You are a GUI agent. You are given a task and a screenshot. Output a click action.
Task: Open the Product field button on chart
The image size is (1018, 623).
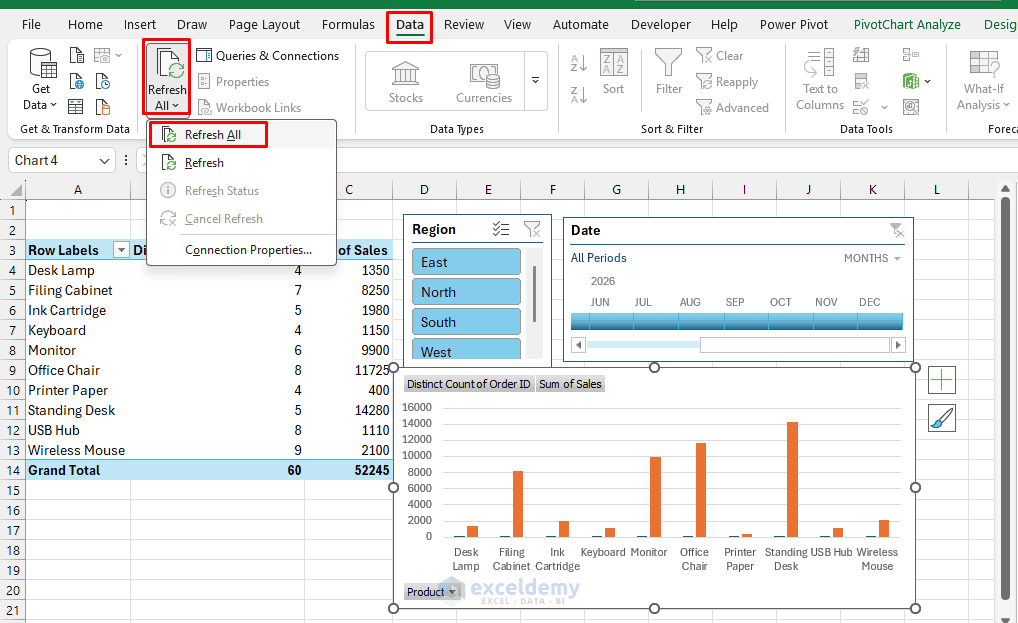(432, 592)
